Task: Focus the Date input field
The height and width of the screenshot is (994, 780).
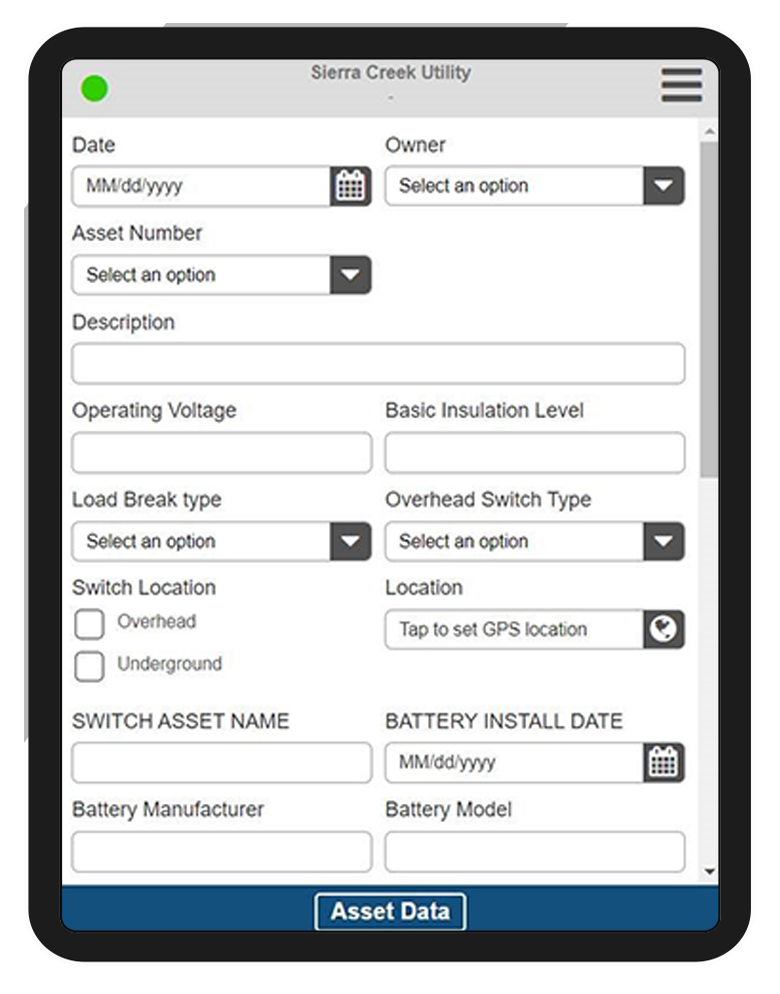Action: pos(201,186)
